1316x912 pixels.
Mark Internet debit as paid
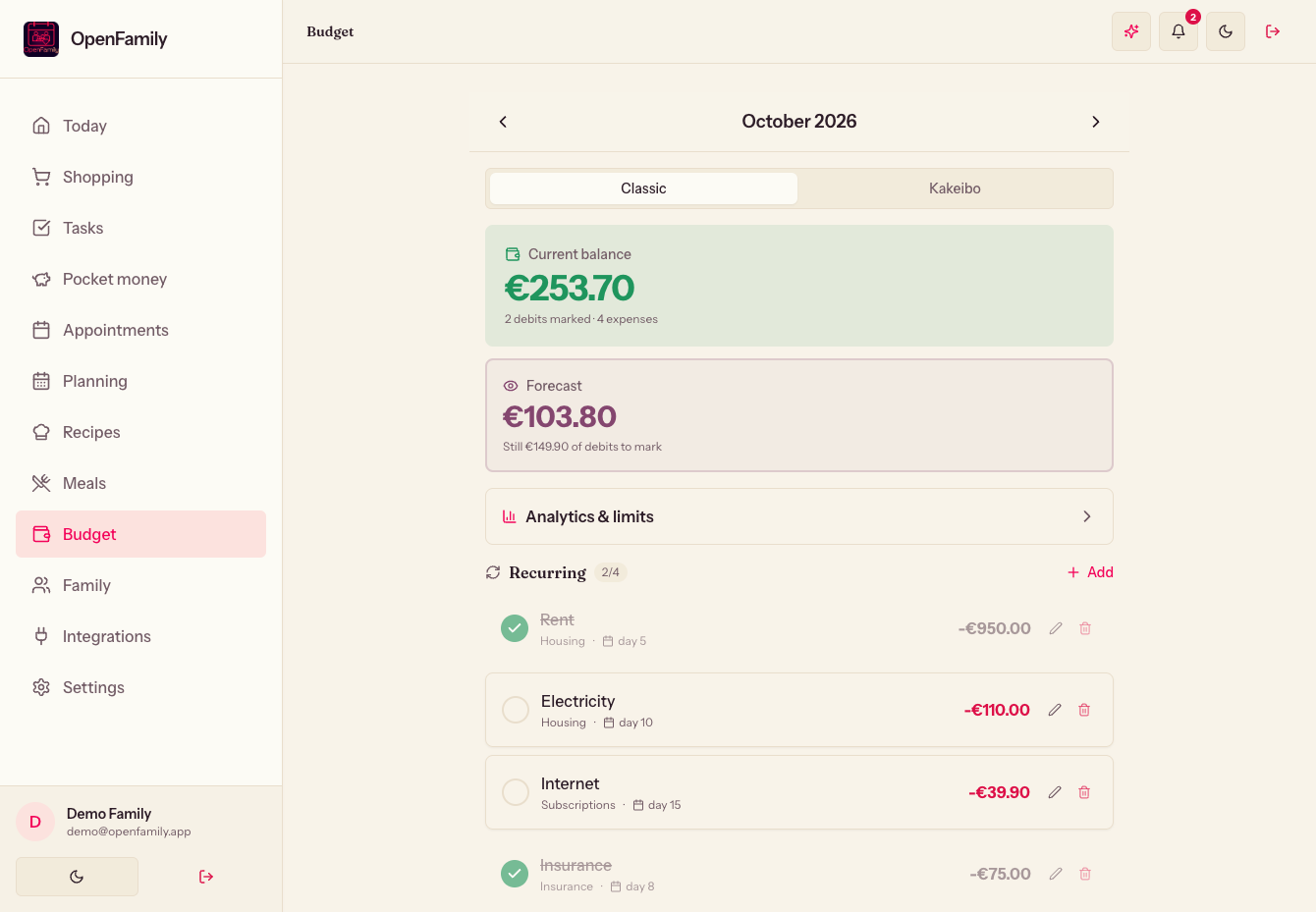[x=516, y=792]
